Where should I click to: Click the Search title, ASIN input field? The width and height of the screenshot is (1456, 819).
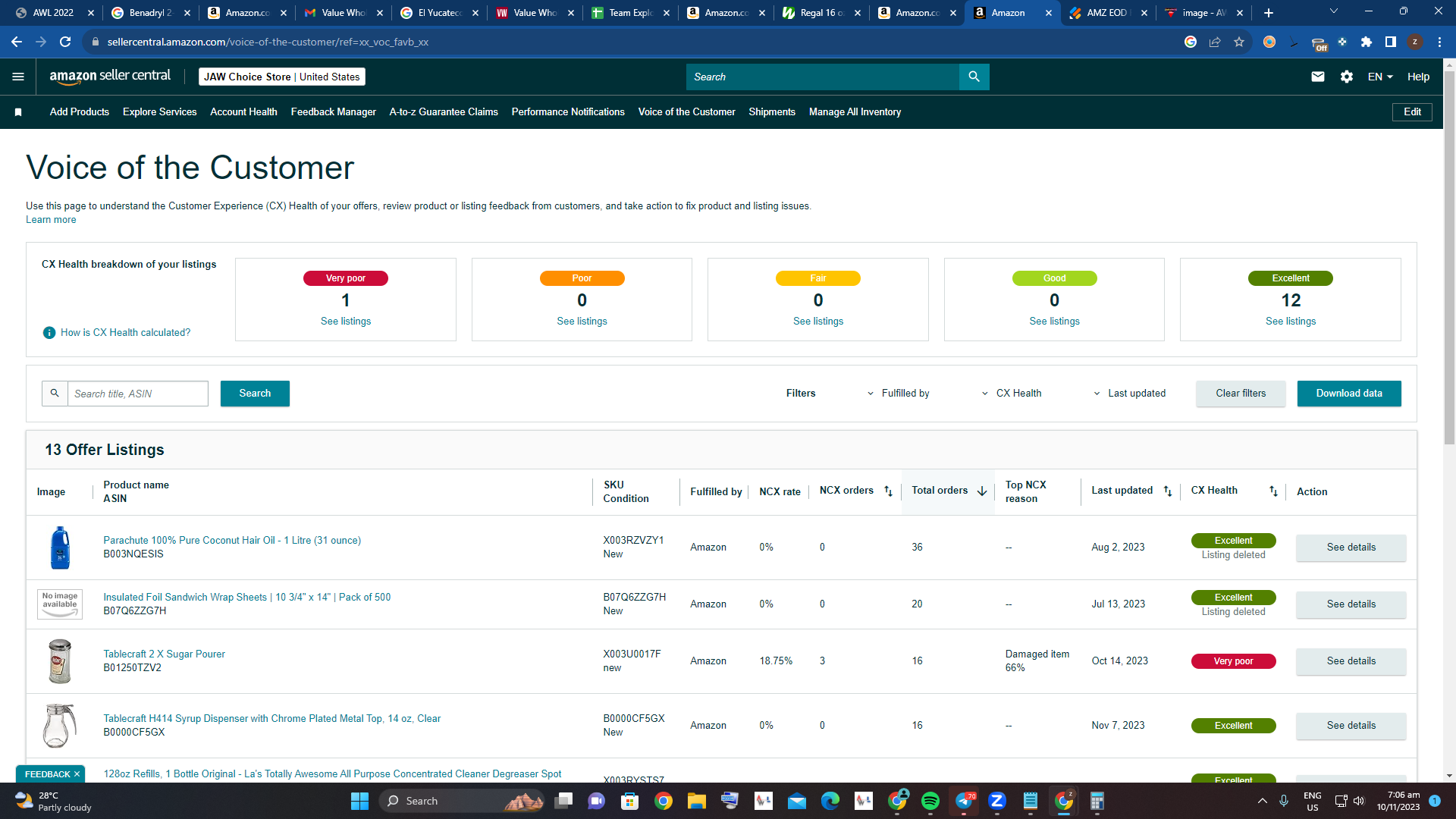138,394
